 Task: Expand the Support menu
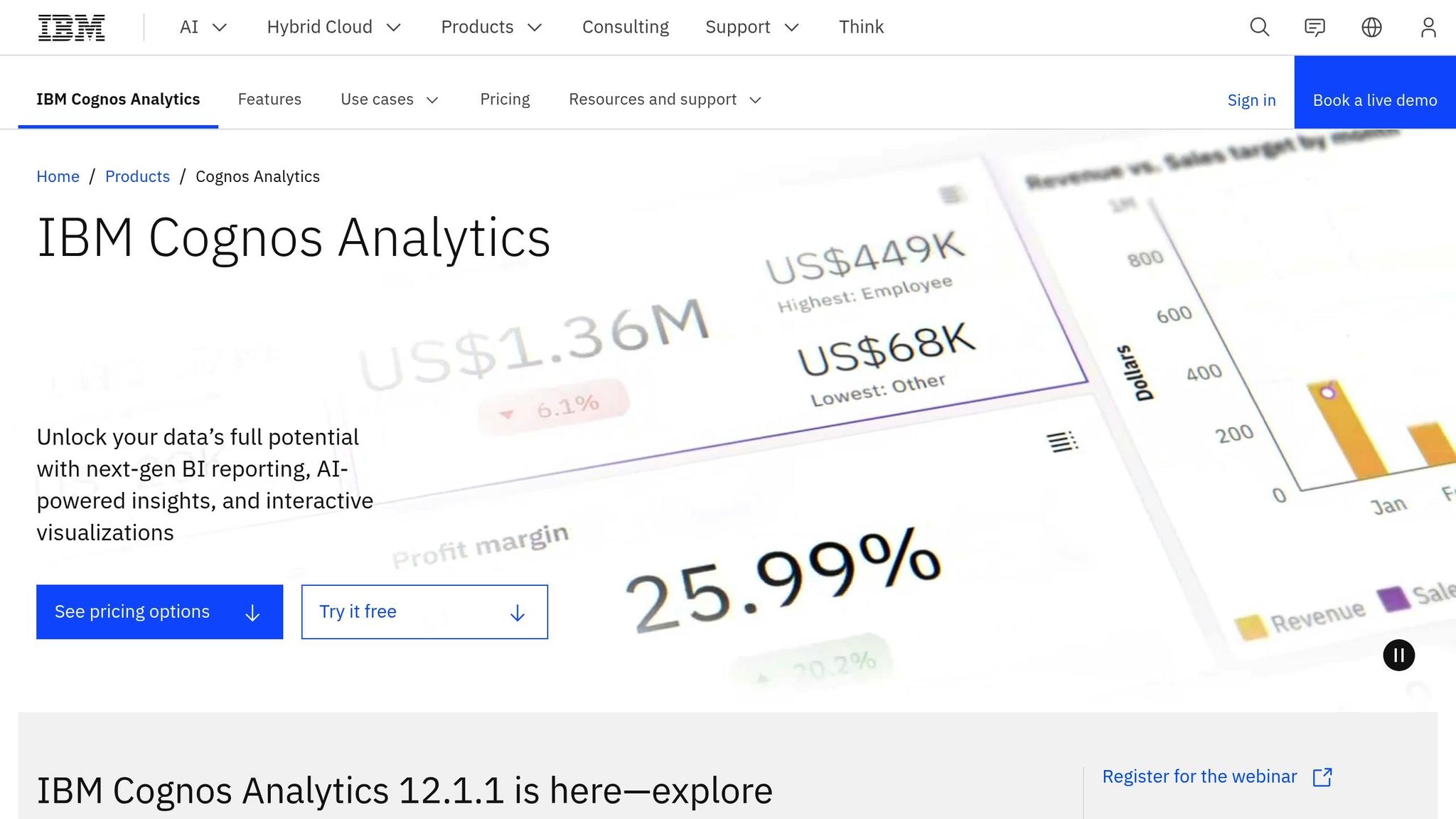(752, 27)
